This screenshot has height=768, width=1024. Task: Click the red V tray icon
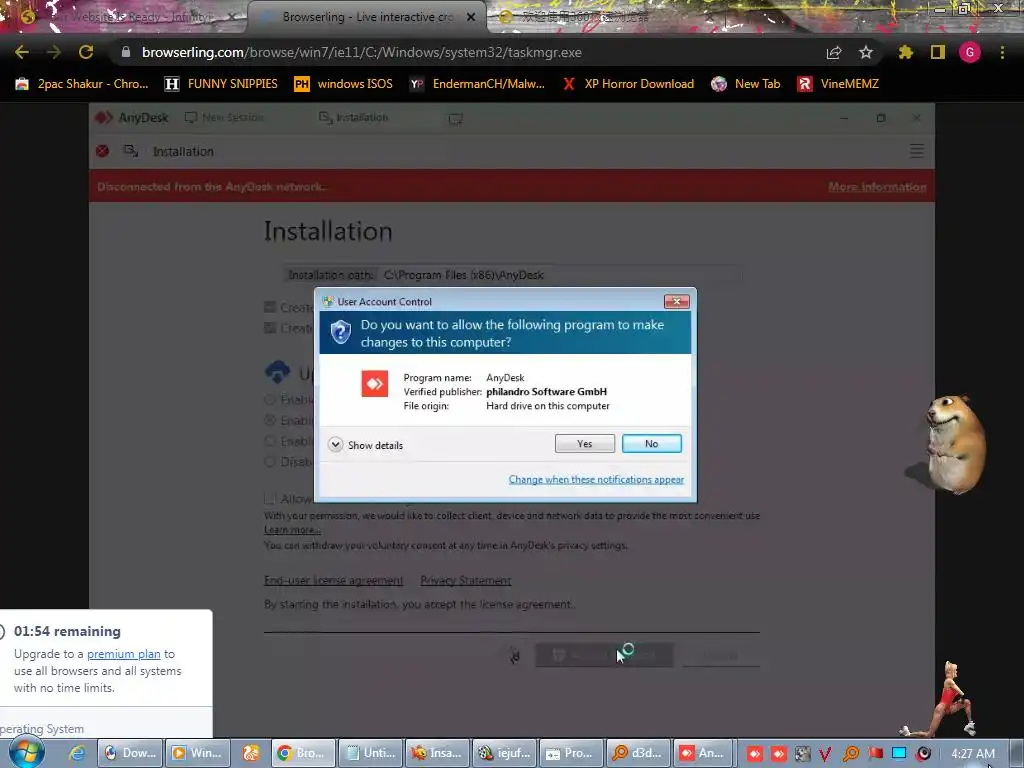(x=825, y=754)
